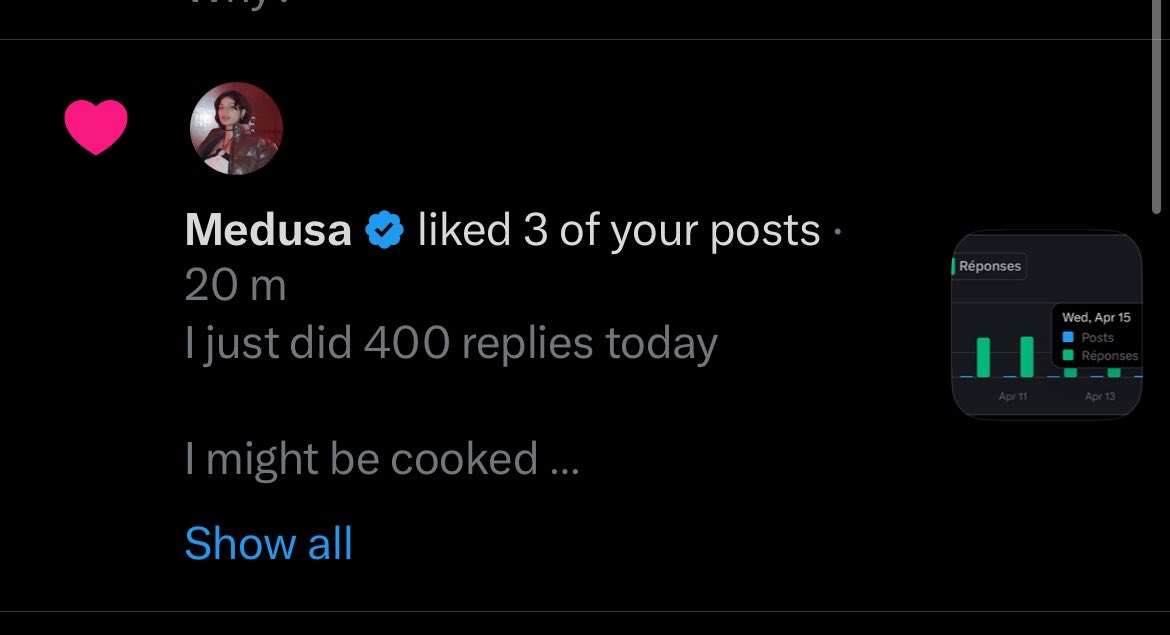Click the "20 m" timestamp
This screenshot has width=1170, height=635.
coord(236,287)
